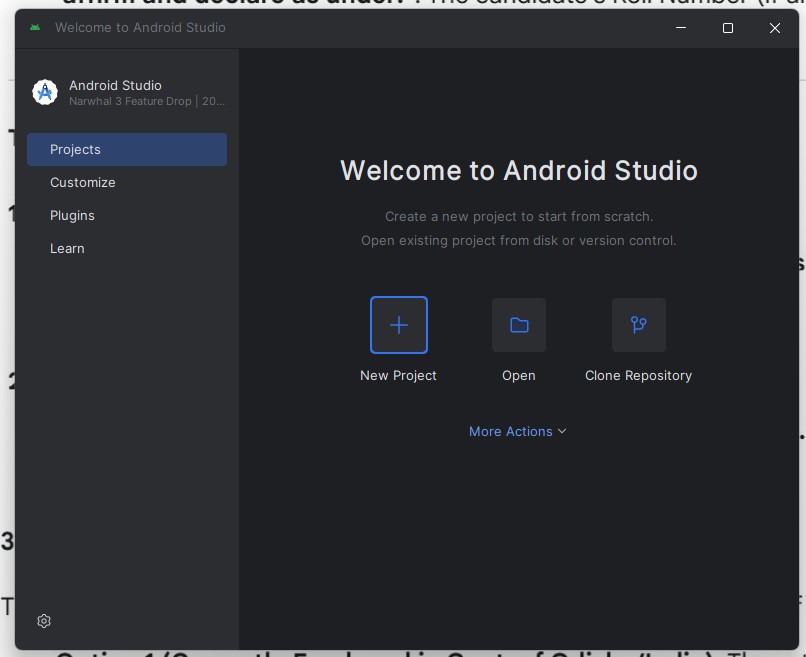Viewport: 806px width, 657px height.
Task: Click the Open folder icon
Action: click(518, 325)
